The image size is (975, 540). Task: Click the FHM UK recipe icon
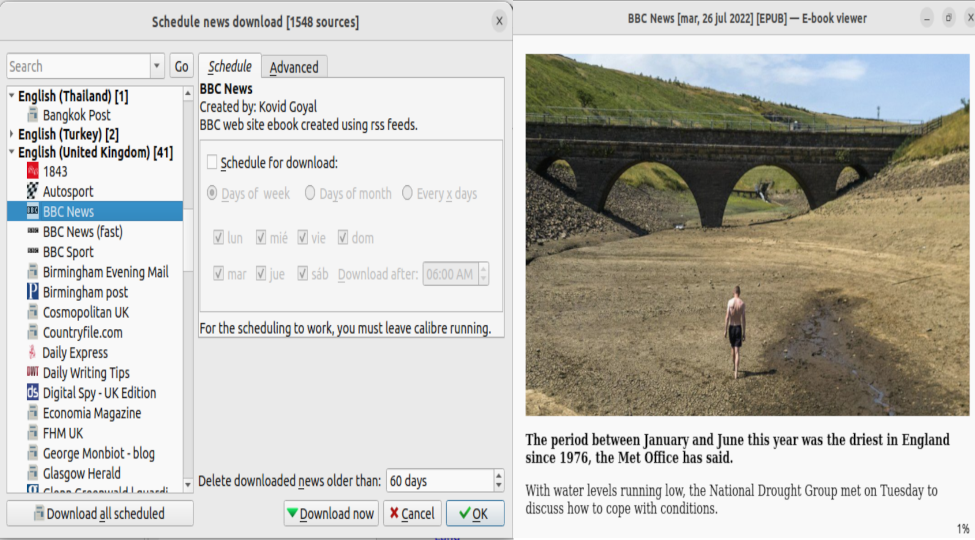(32, 432)
